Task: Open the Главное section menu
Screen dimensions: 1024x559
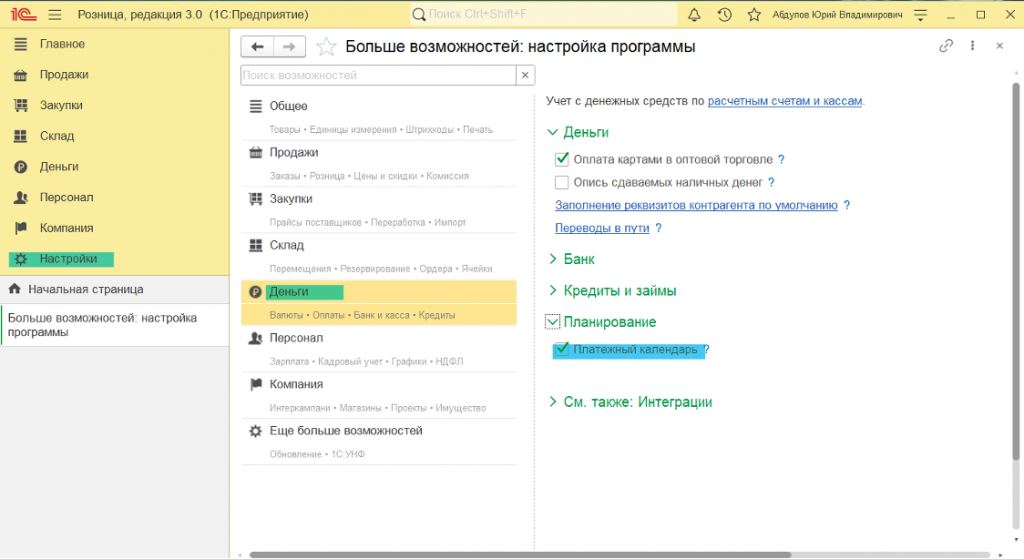Action: coord(62,44)
